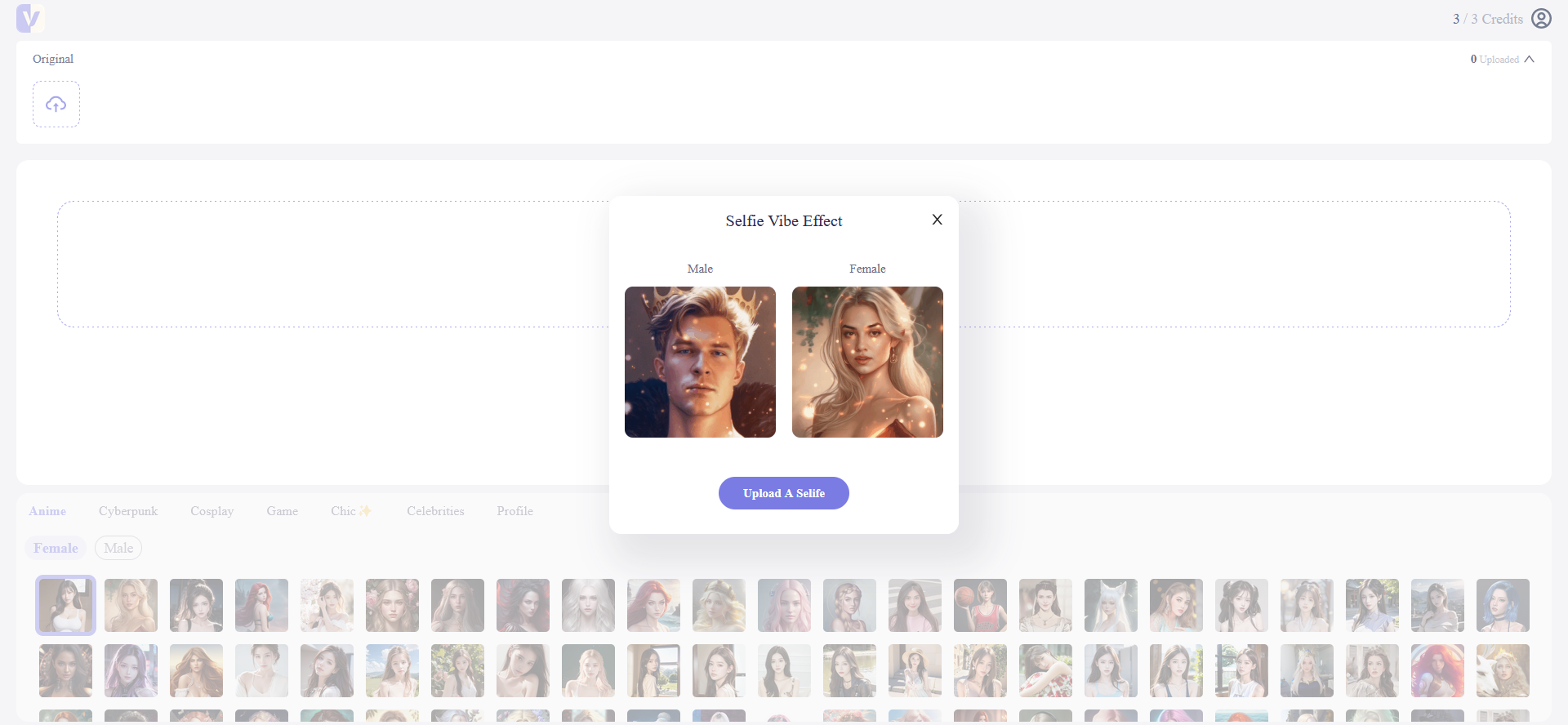1568x725 pixels.
Task: Go to the Celebrities tab
Action: (x=435, y=511)
